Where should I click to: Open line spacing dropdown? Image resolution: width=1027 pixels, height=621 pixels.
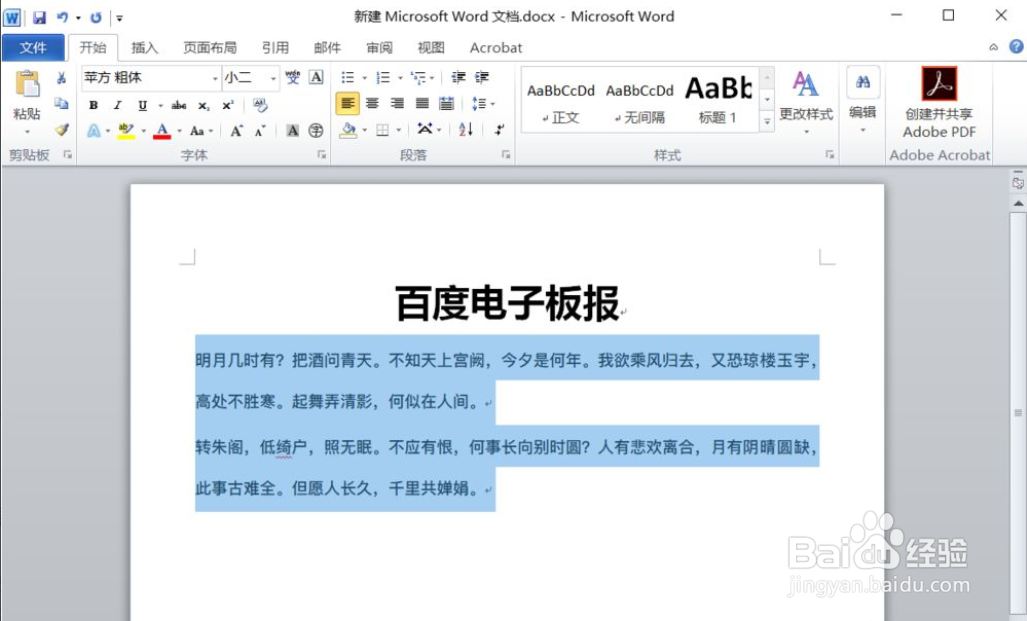[x=483, y=104]
